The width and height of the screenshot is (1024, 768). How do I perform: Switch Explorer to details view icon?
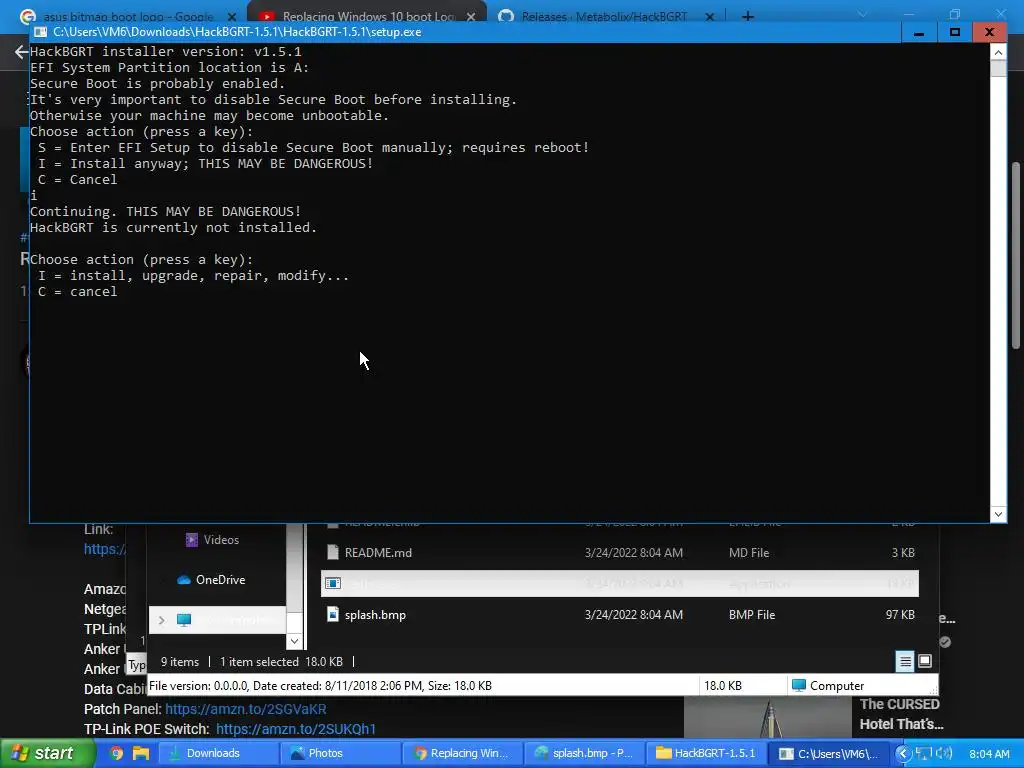coord(905,662)
